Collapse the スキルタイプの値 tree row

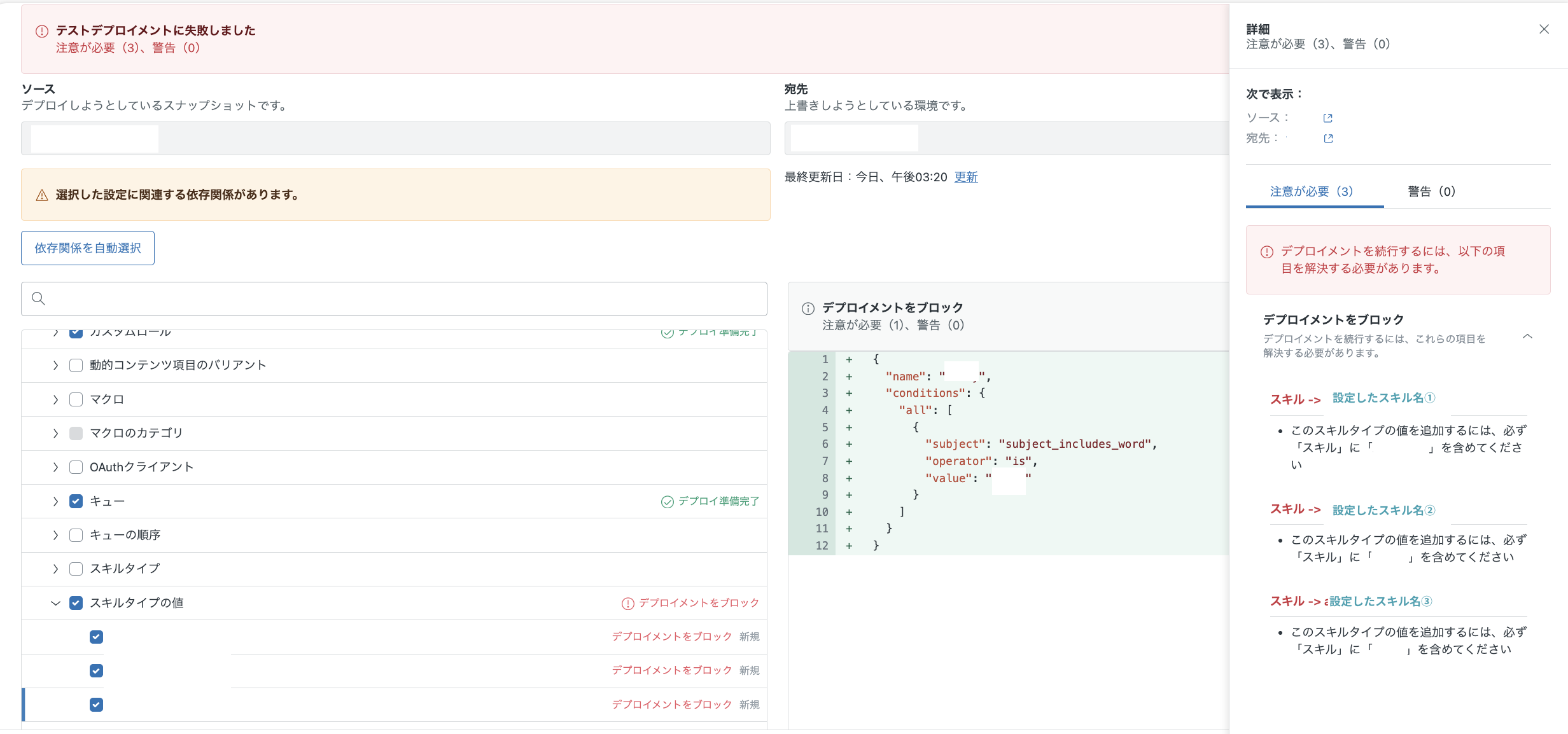[x=55, y=603]
